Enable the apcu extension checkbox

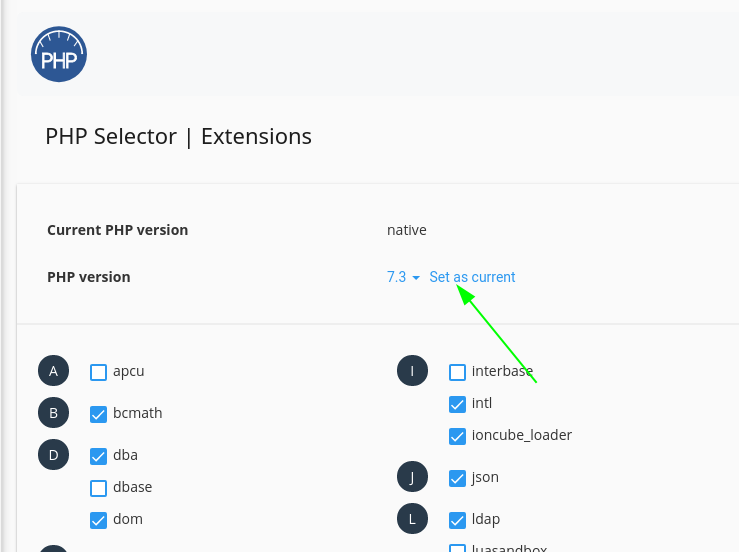pyautogui.click(x=99, y=372)
